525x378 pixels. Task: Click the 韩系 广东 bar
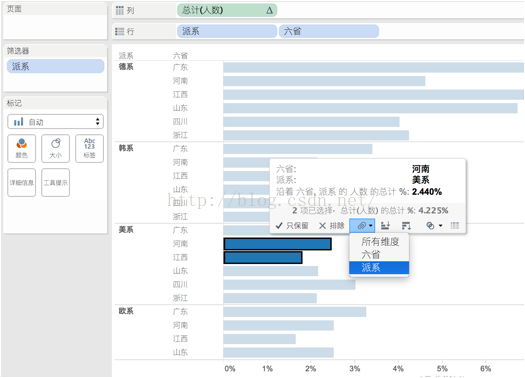point(298,149)
